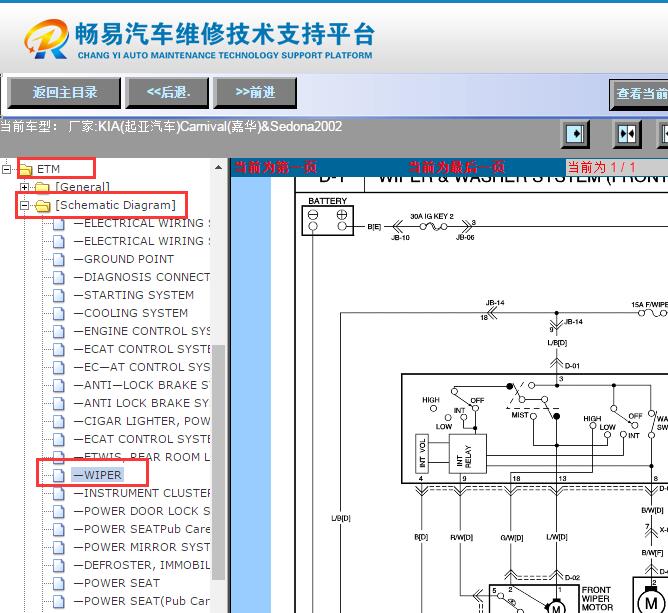
Task: Collapse the ETM root tree node
Action: [8, 169]
